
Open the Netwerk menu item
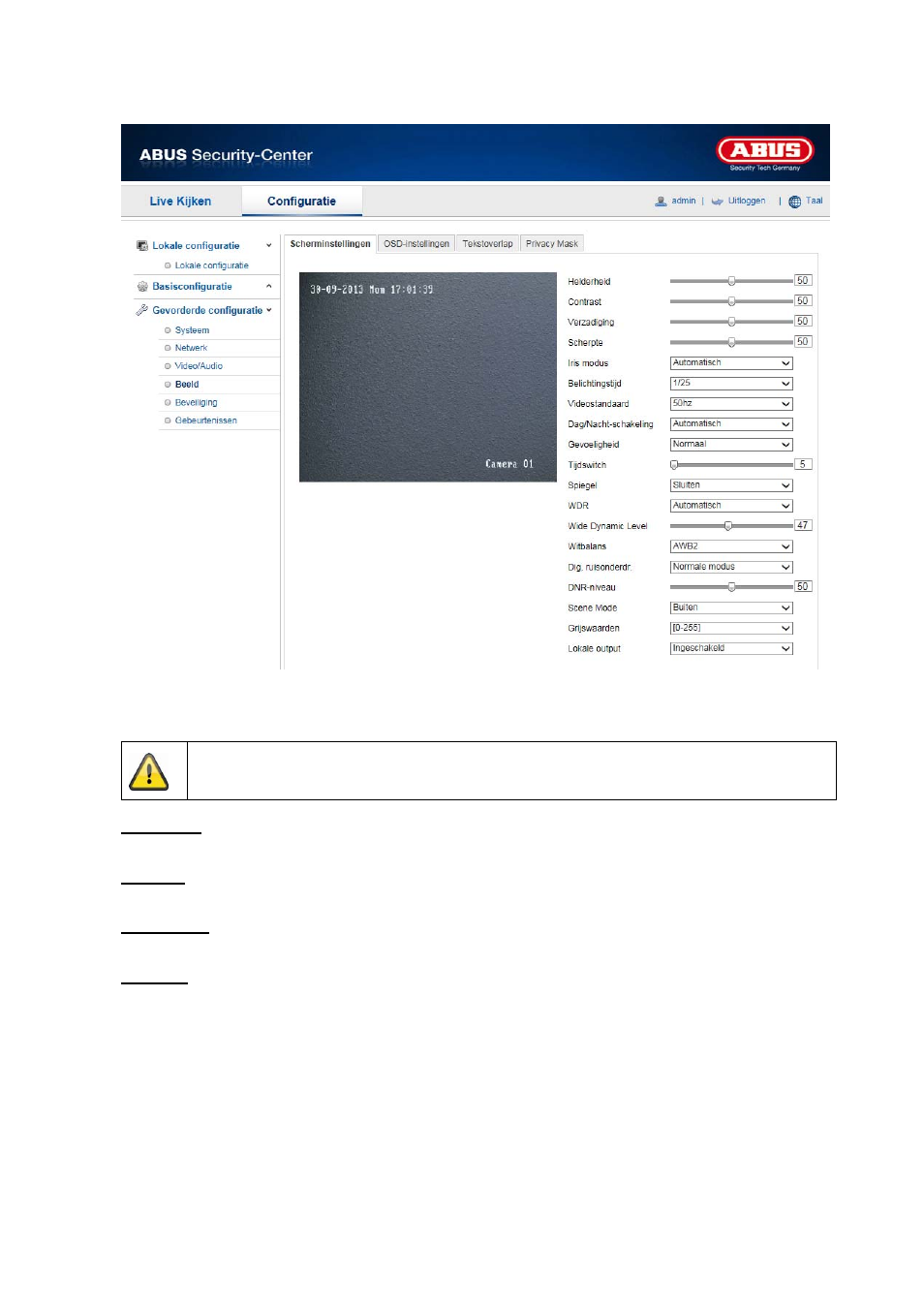tap(191, 348)
